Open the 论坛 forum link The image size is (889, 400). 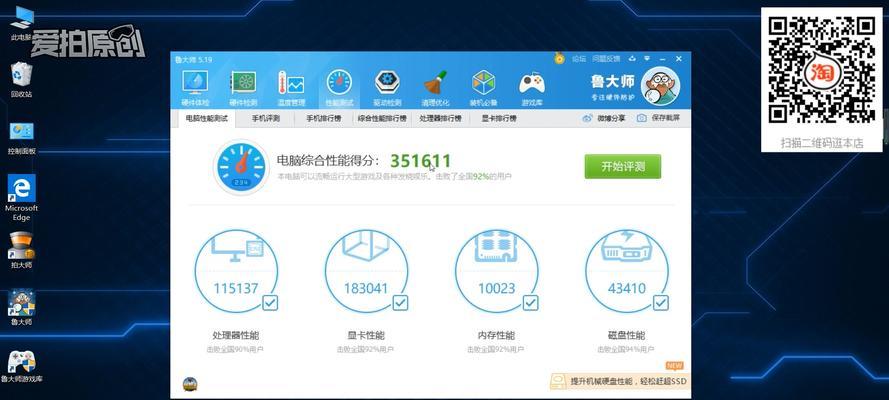(x=578, y=59)
